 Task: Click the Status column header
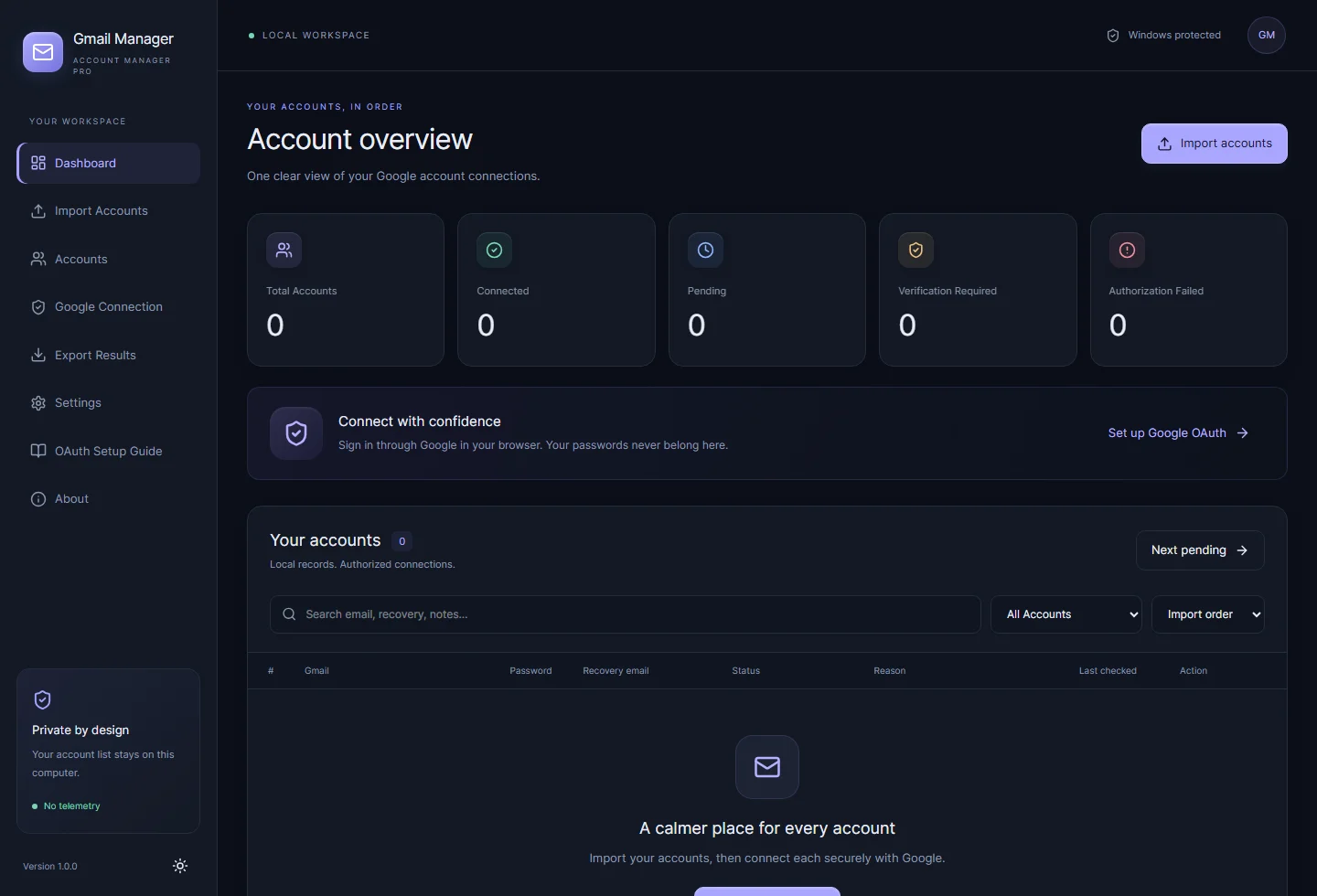pos(745,671)
